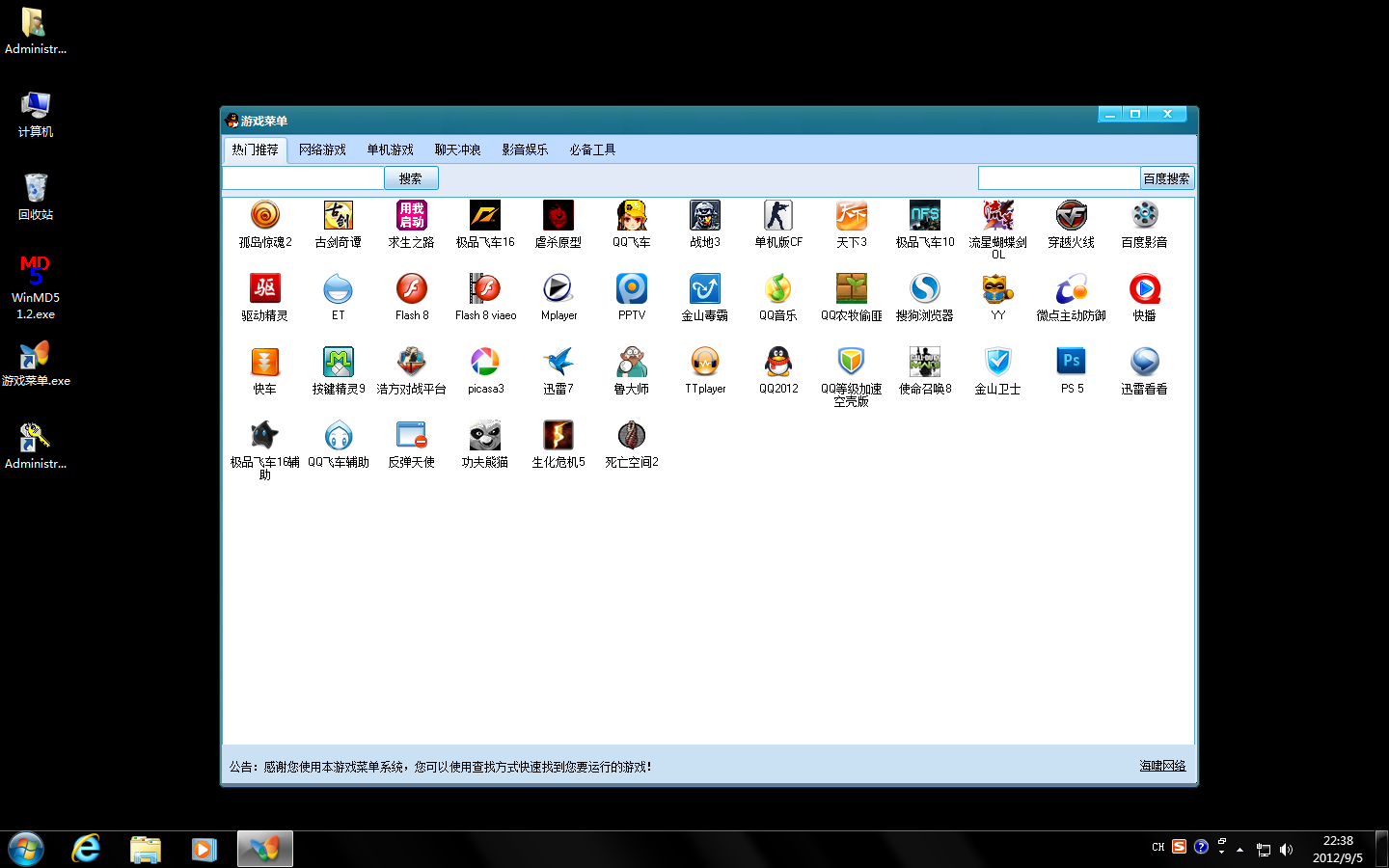Screen dimensions: 1389x868
Task: Open the QQ音乐 music icon
Action: click(x=778, y=288)
